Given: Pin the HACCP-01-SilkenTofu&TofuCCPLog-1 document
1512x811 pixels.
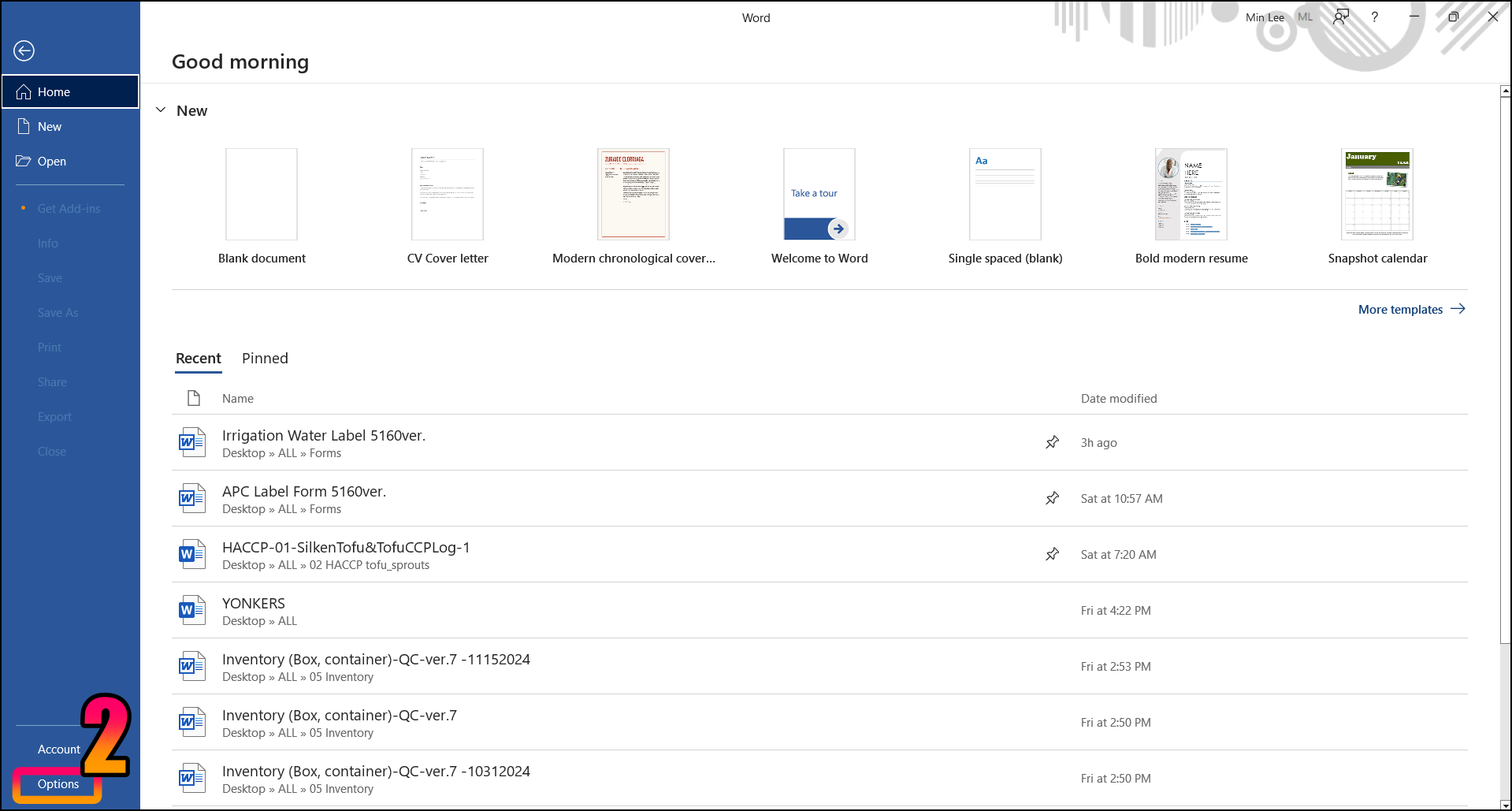Looking at the screenshot, I should click(x=1052, y=554).
